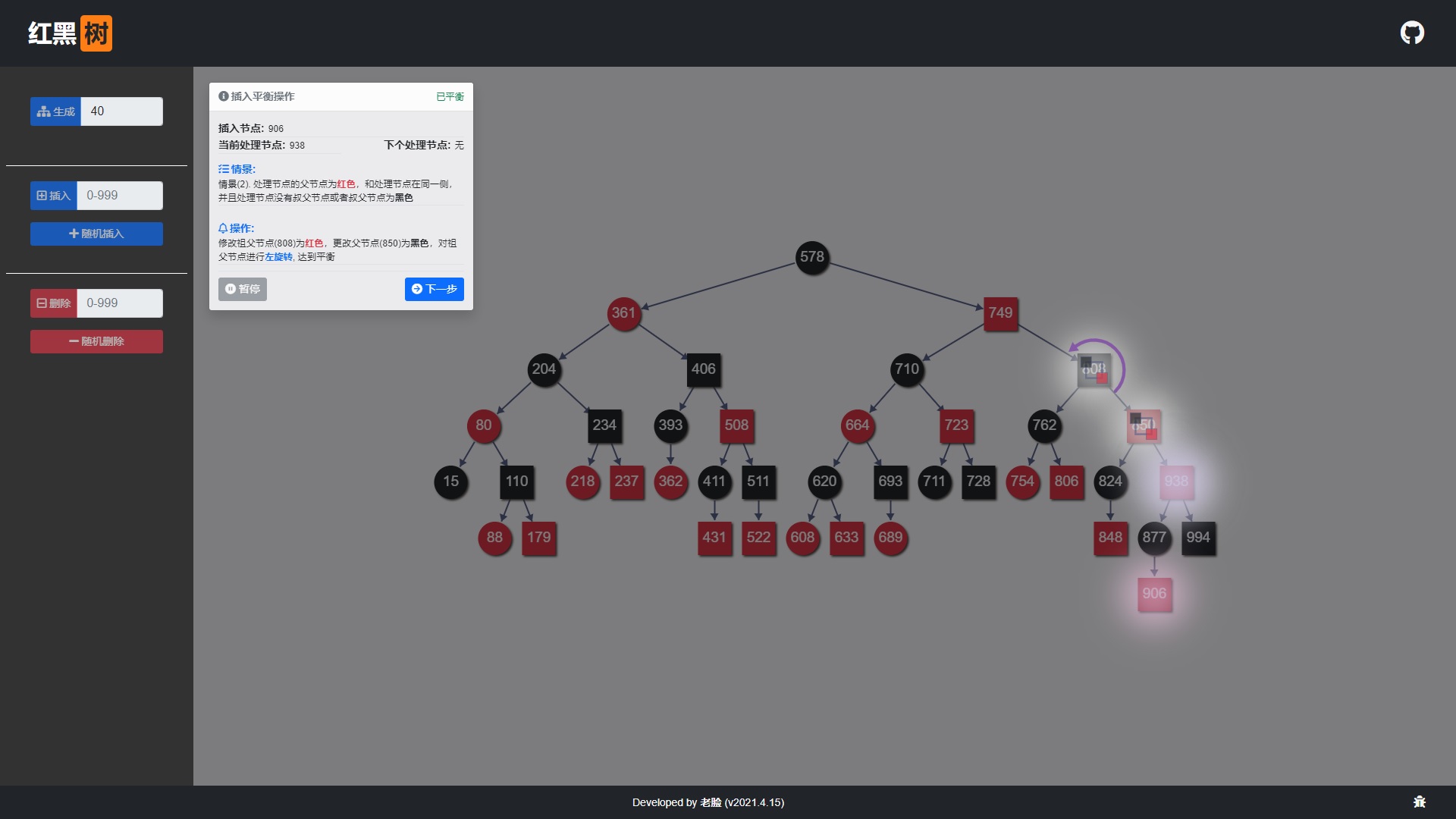Click the 红黑树 logo
Image resolution: width=1456 pixels, height=819 pixels.
70,33
